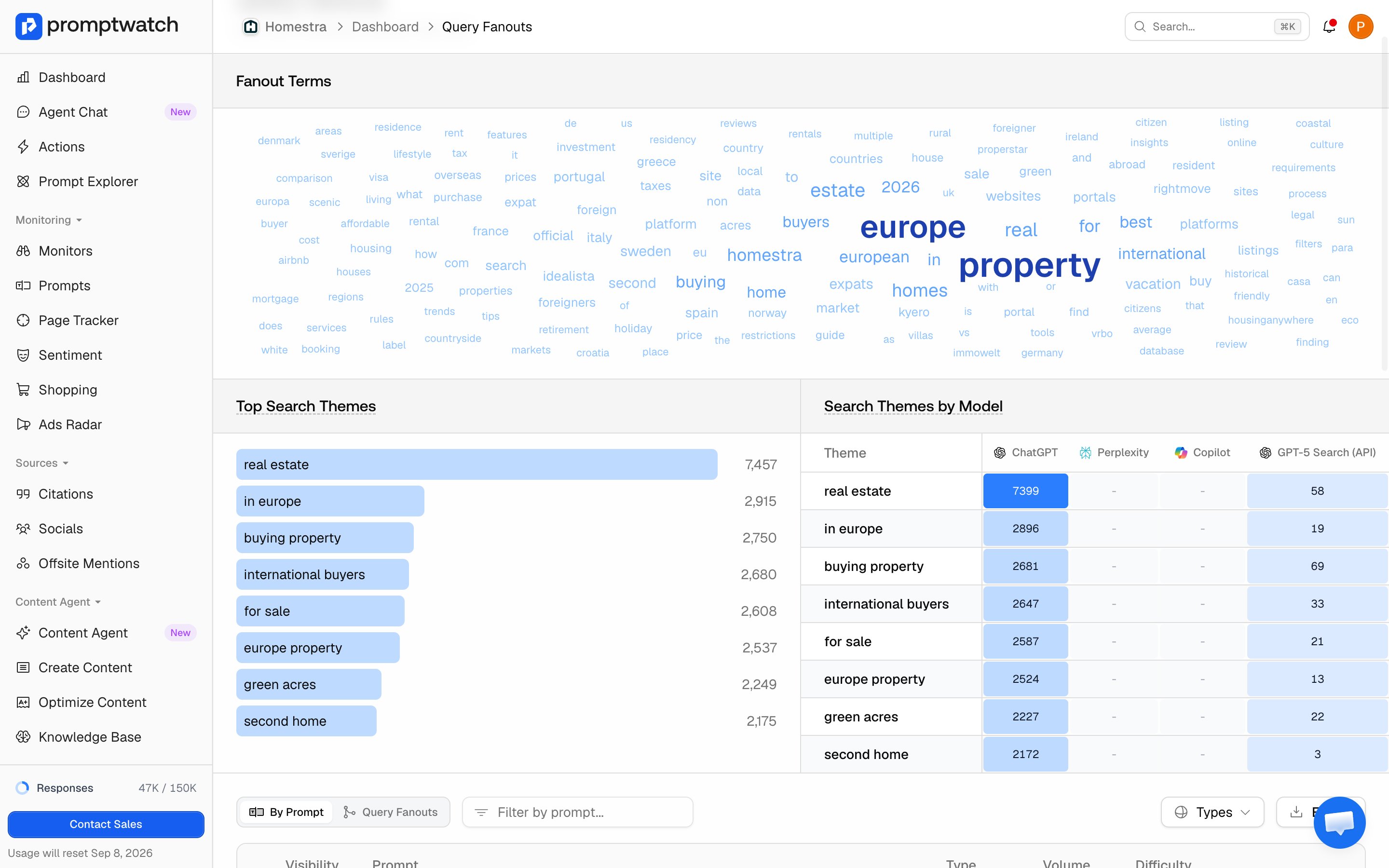Open Page Tracker icon
This screenshot has height=868, width=1389.
(x=23, y=320)
